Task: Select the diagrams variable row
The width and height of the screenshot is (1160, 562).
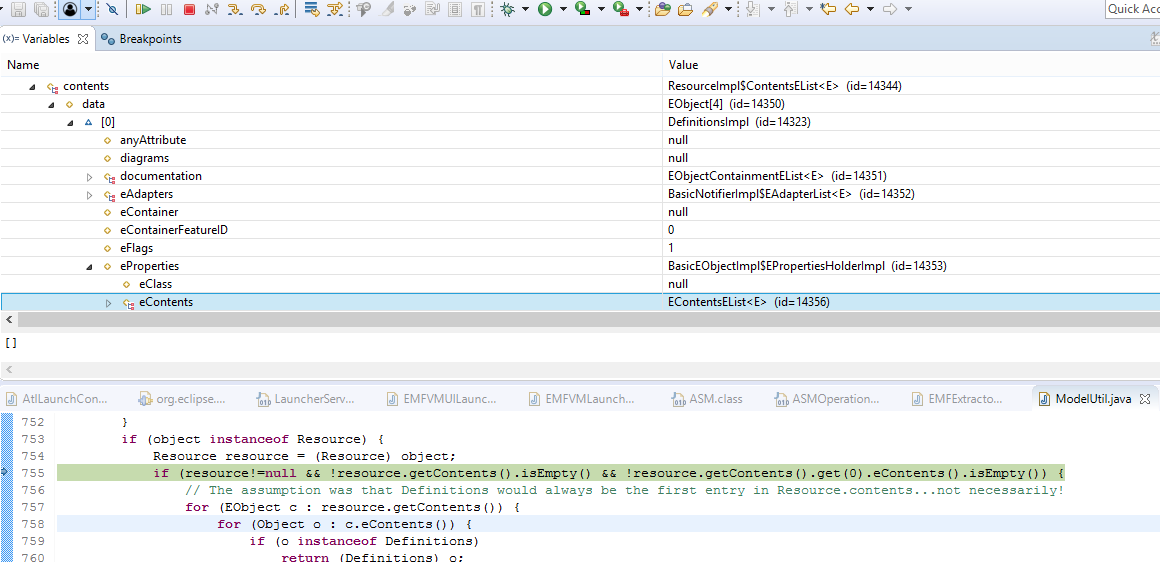Action: click(580, 158)
